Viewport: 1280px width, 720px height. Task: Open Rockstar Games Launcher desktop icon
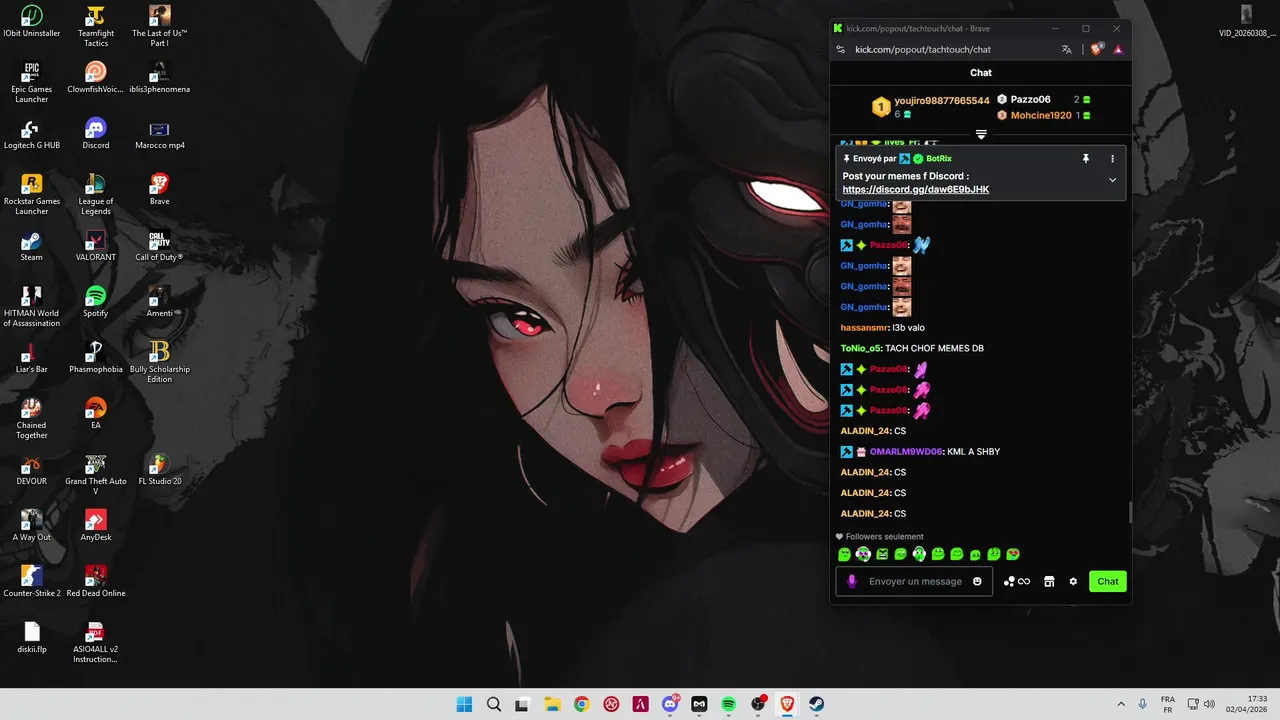(32, 195)
